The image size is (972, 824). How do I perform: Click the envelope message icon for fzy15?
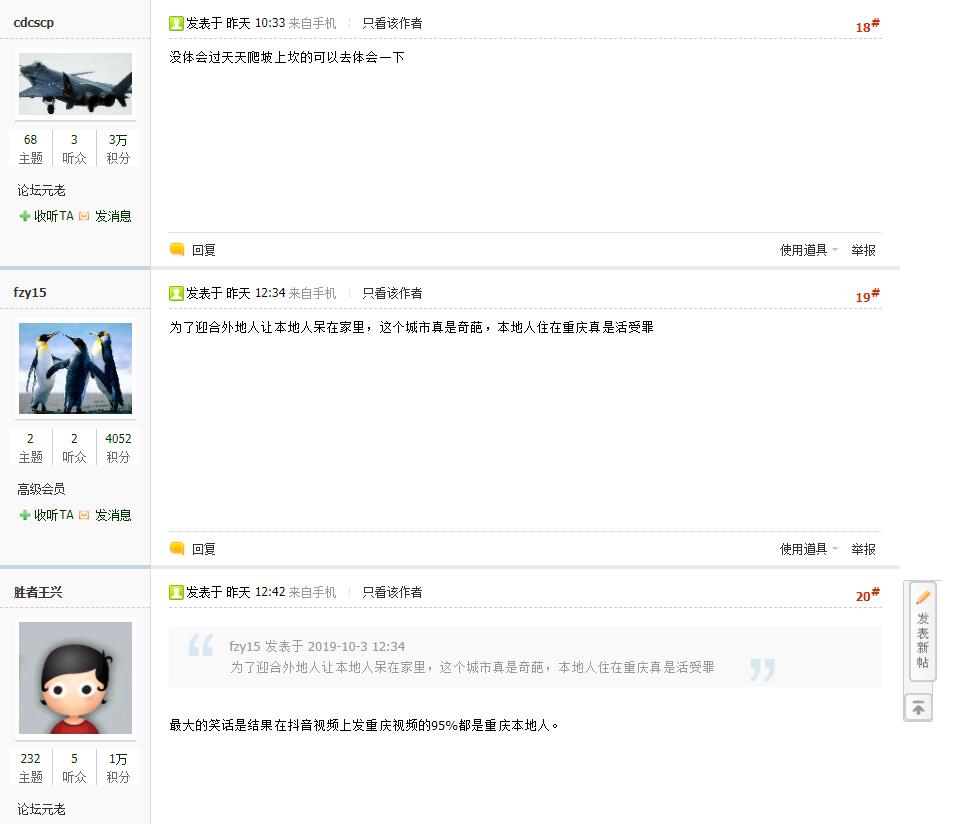pyautogui.click(x=84, y=515)
